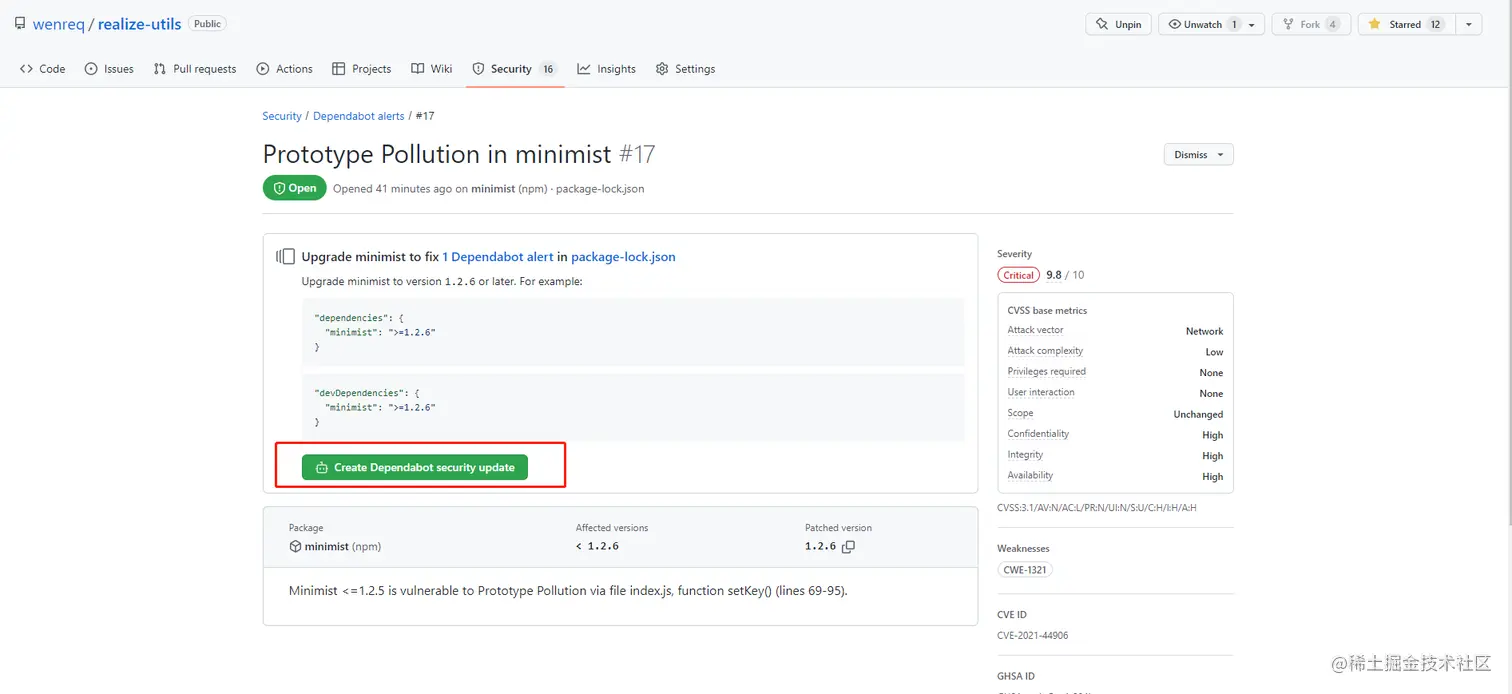1512x694 pixels.
Task: Click the Projects tab table icon
Action: (339, 69)
